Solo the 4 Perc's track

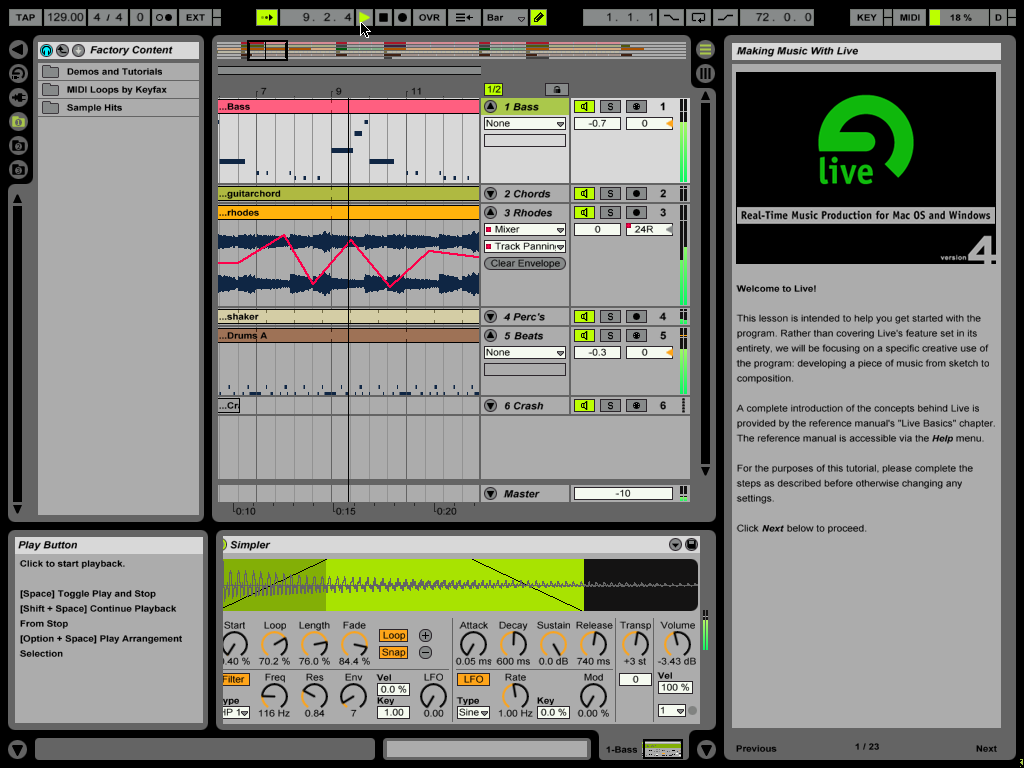[x=610, y=317]
